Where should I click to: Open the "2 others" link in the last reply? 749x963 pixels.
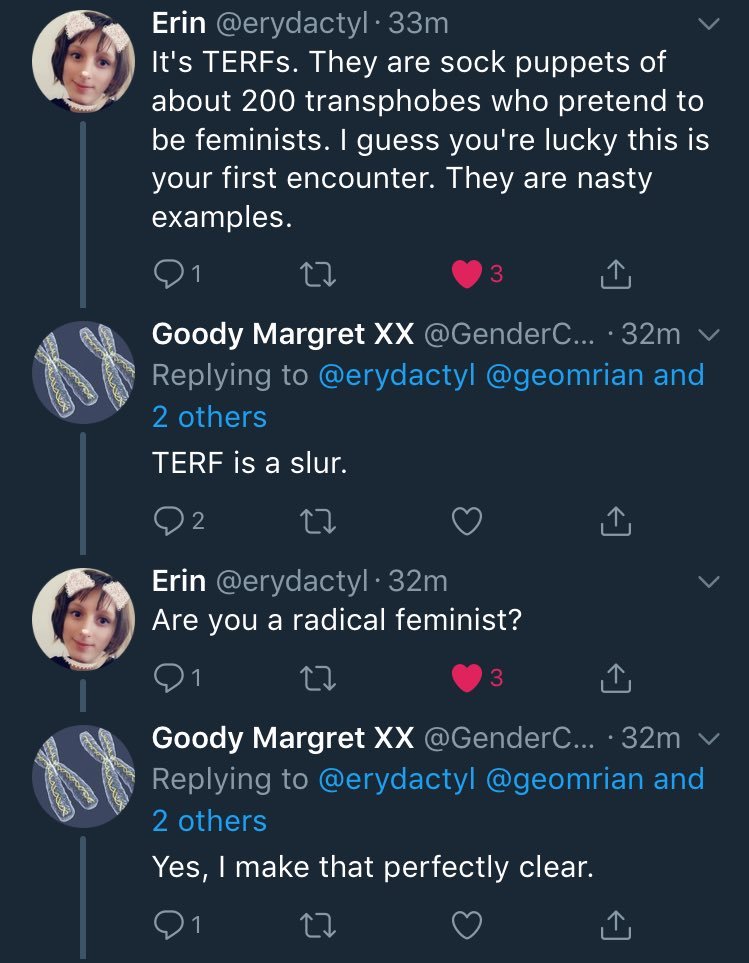coord(209,821)
